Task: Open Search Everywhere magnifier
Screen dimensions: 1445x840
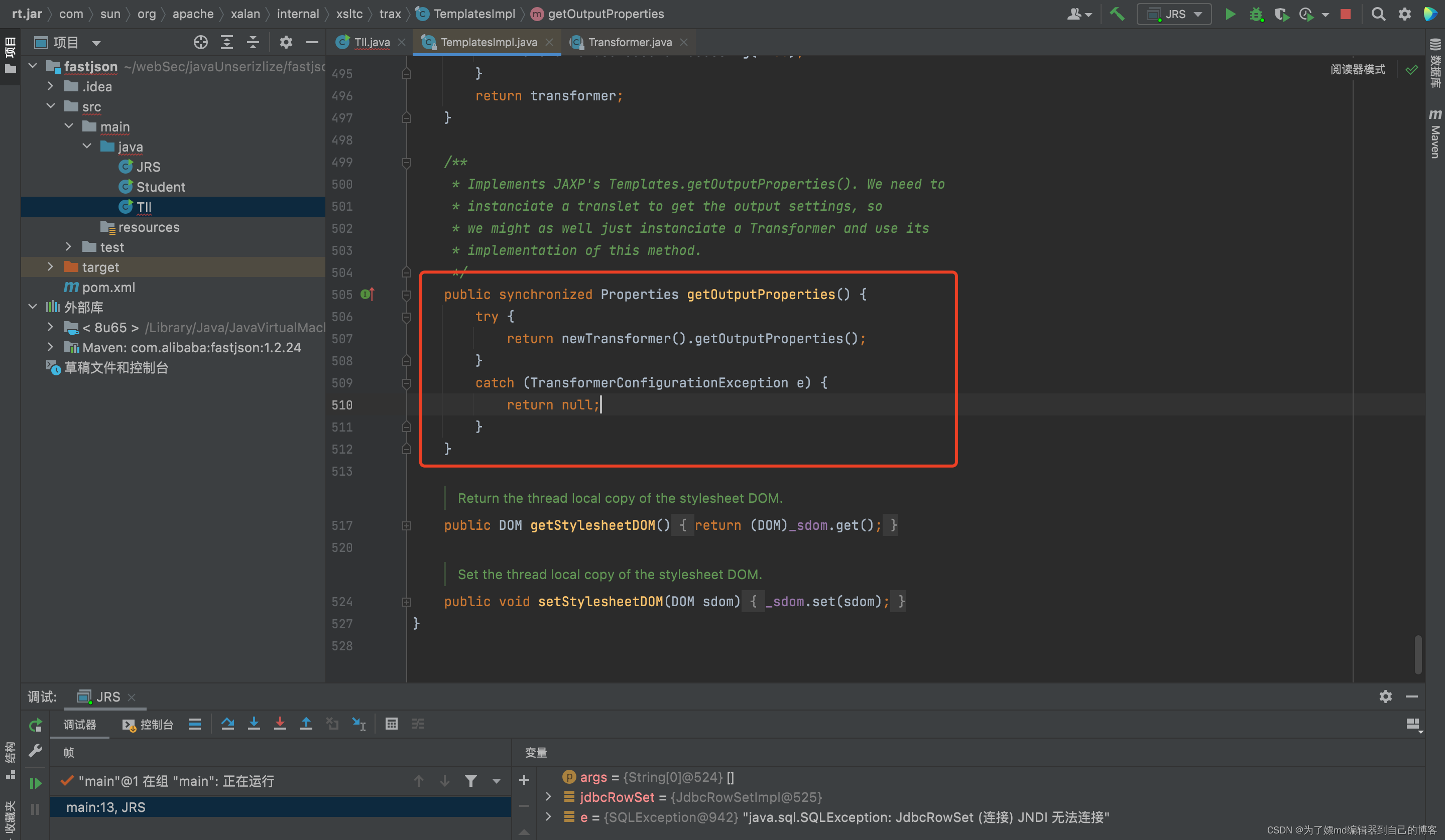Action: click(x=1378, y=14)
